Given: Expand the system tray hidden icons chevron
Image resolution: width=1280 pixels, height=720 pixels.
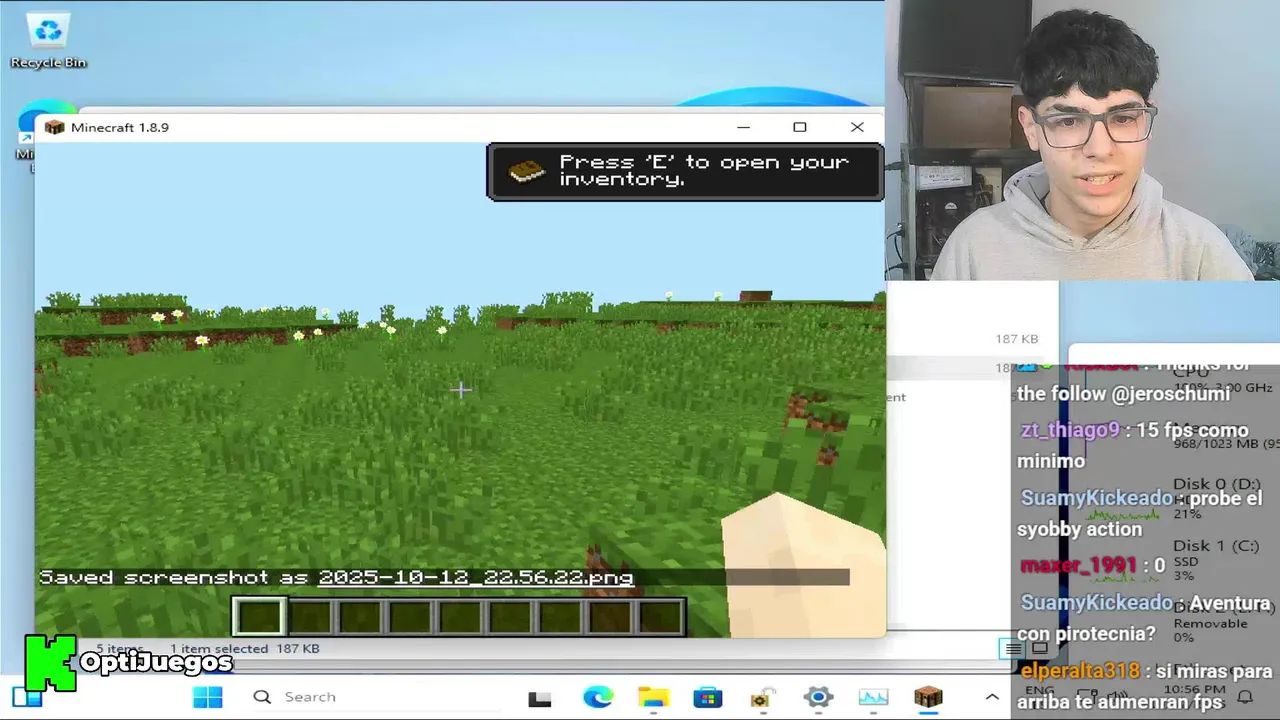Looking at the screenshot, I should click(x=992, y=697).
